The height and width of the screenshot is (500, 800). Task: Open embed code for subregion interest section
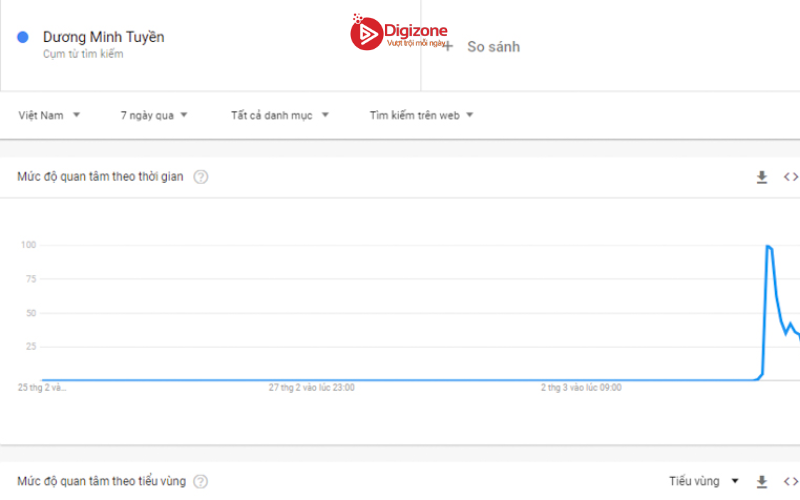[x=791, y=481]
